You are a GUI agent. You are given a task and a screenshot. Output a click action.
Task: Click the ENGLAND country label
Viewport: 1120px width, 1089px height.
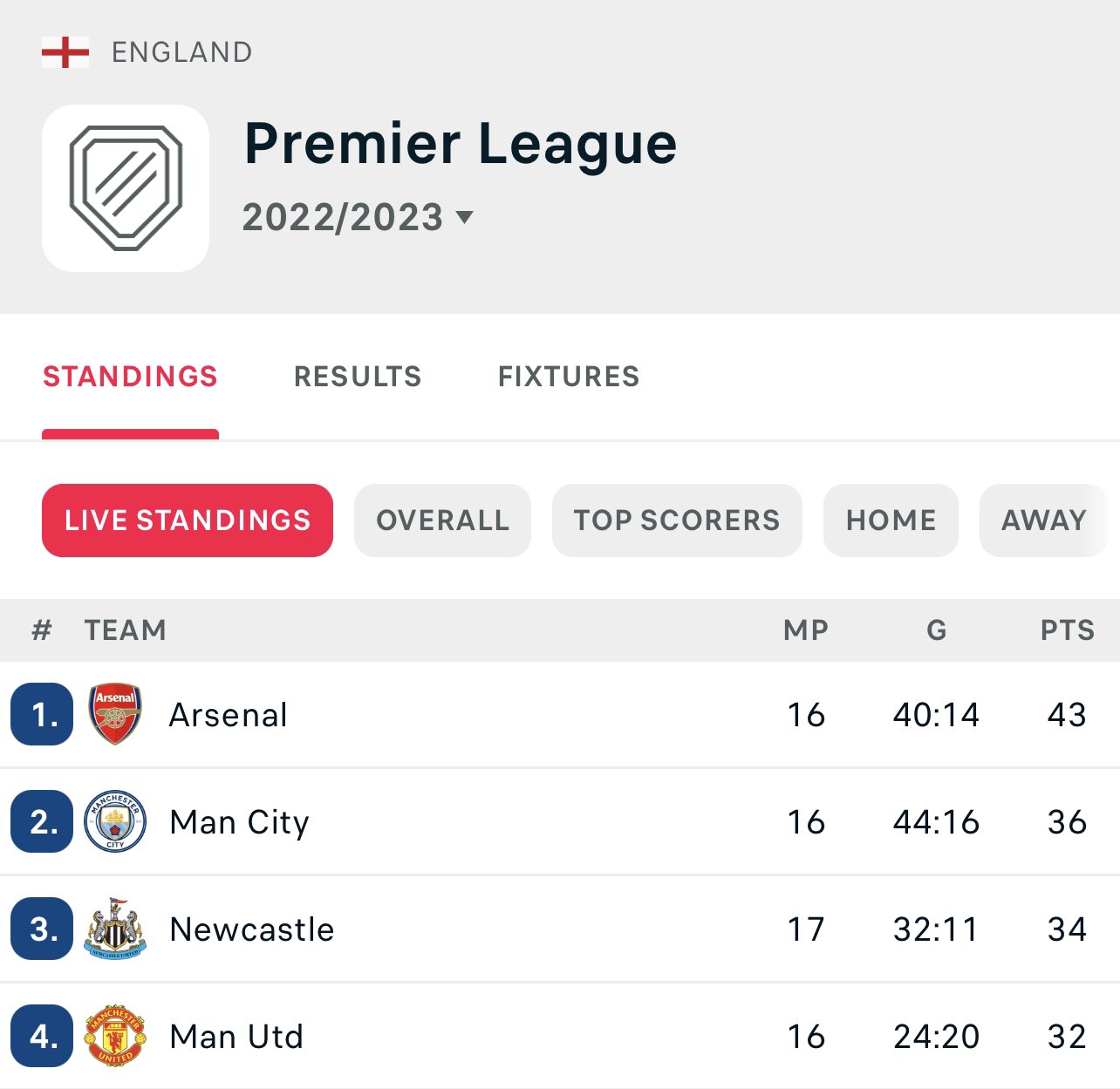coord(181,52)
